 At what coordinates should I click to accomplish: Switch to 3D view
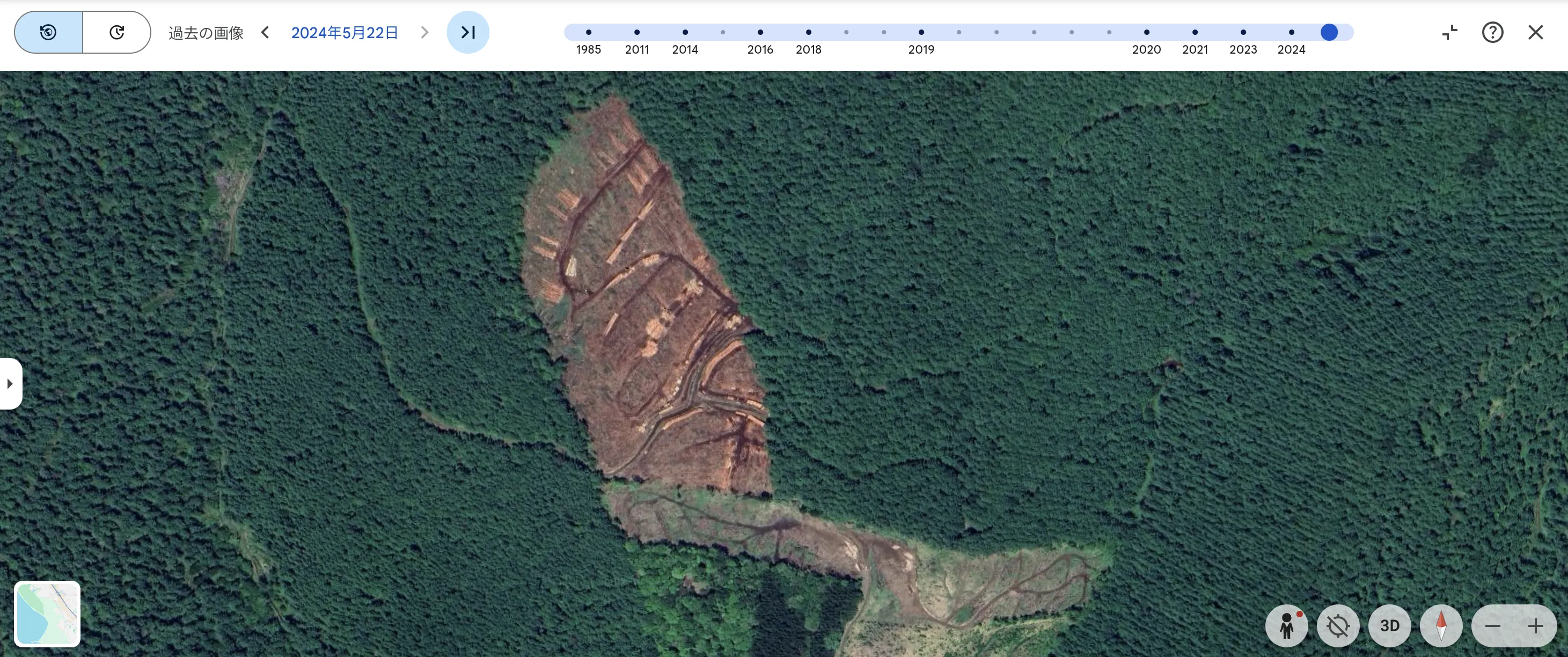pos(1390,625)
